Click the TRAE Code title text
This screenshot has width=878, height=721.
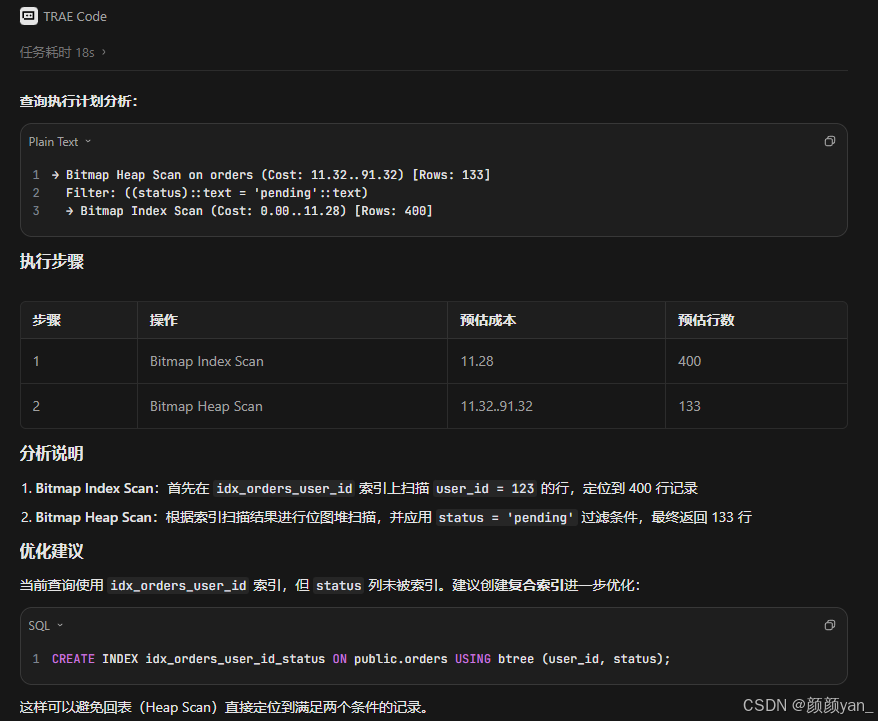point(75,17)
